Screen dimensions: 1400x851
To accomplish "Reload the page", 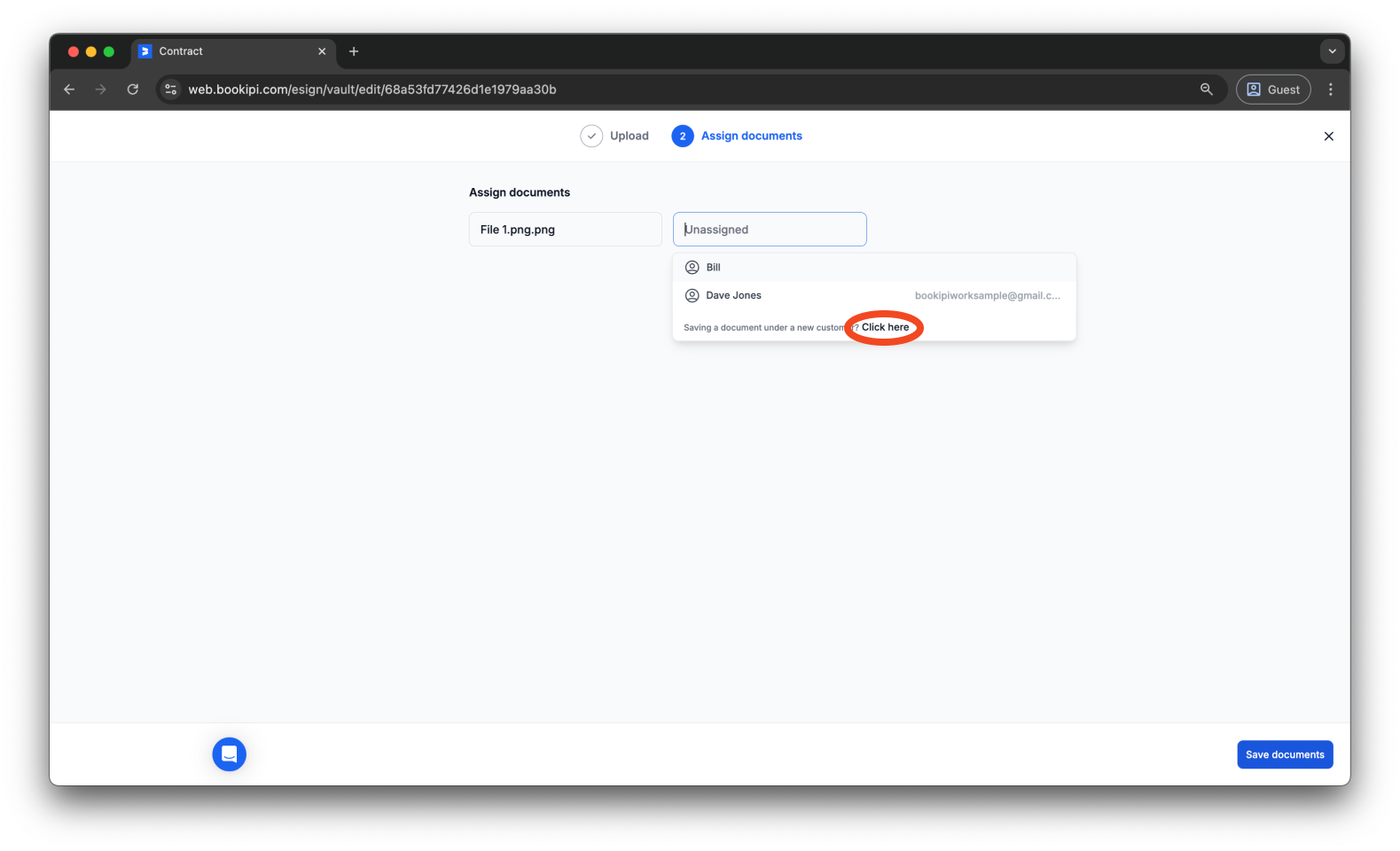I will [133, 90].
